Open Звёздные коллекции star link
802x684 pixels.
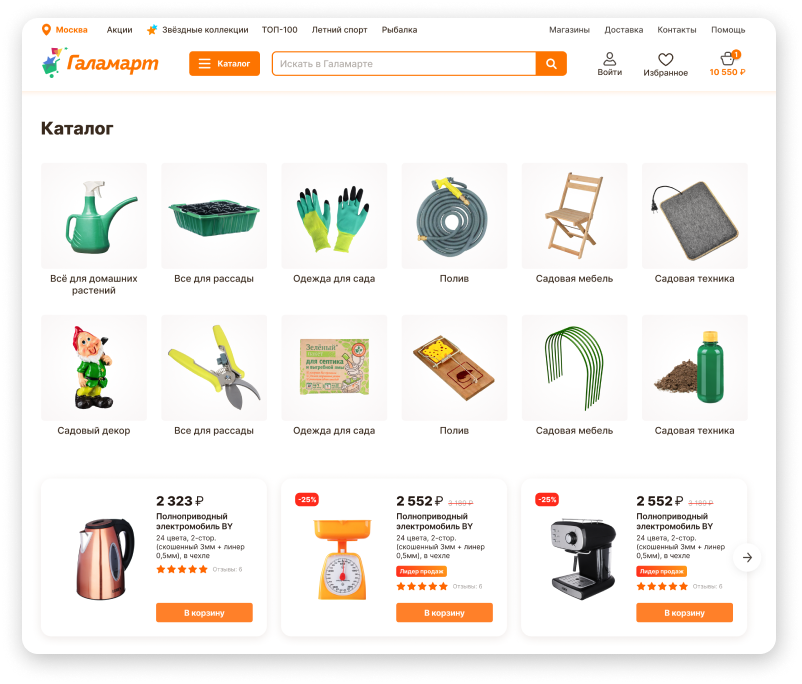tap(197, 30)
